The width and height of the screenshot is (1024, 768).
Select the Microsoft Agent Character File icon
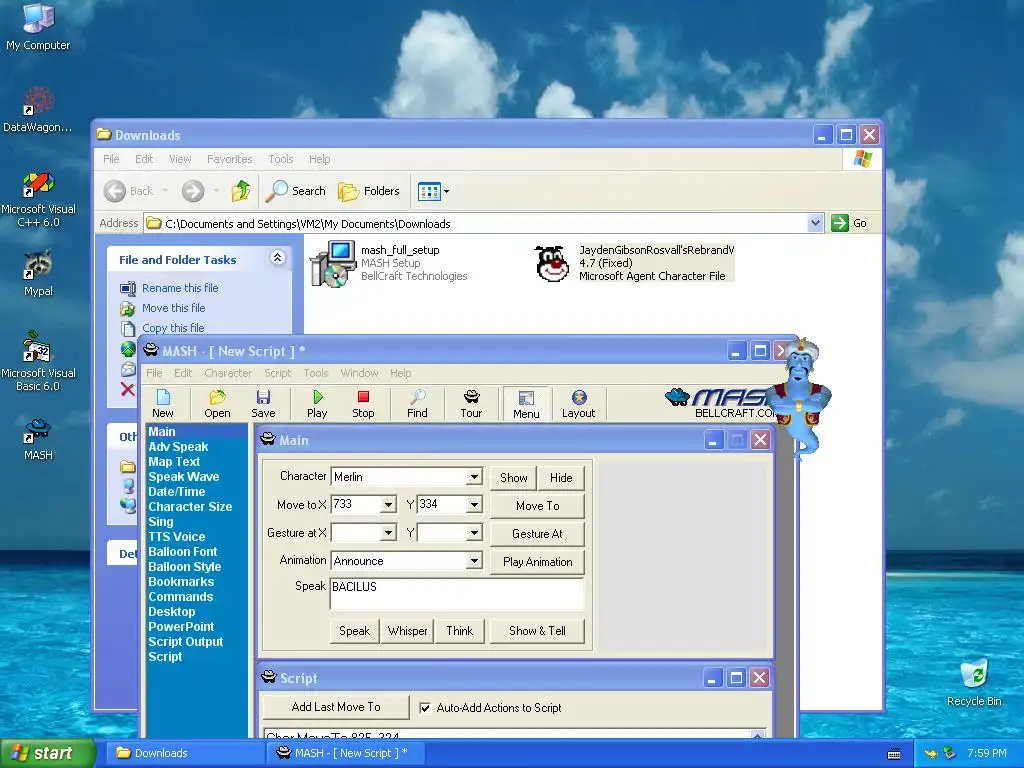552,264
